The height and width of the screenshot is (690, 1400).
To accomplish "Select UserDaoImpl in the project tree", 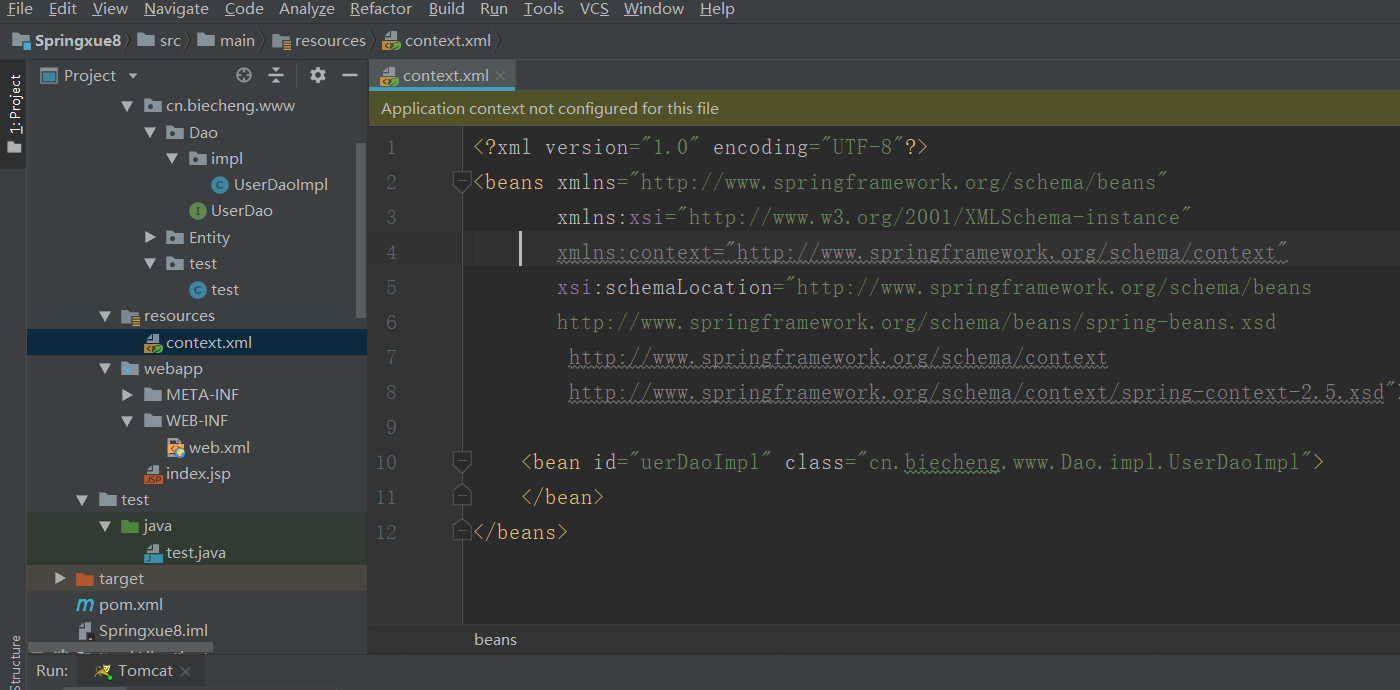I will pos(281,185).
